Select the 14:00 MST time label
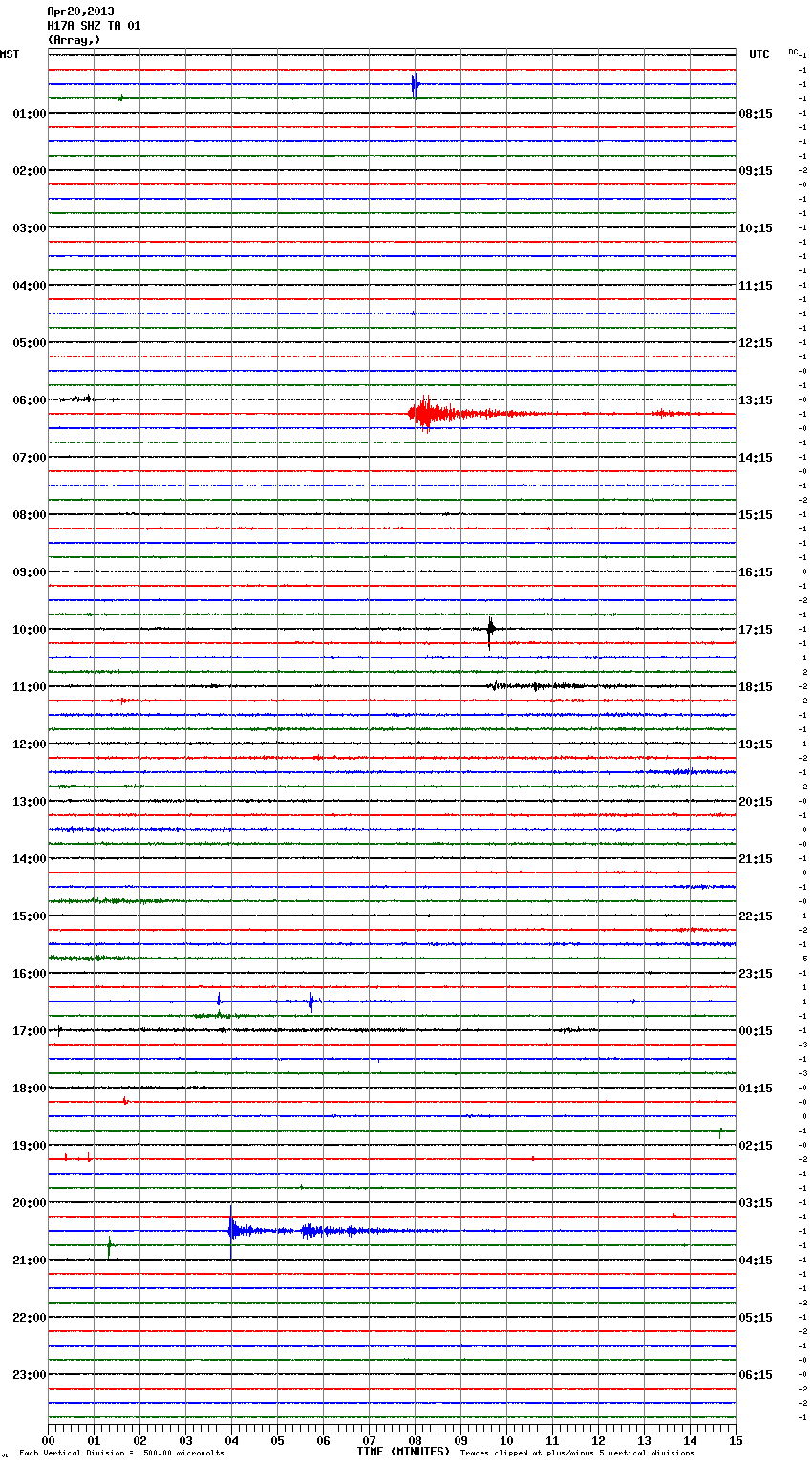 (30, 859)
